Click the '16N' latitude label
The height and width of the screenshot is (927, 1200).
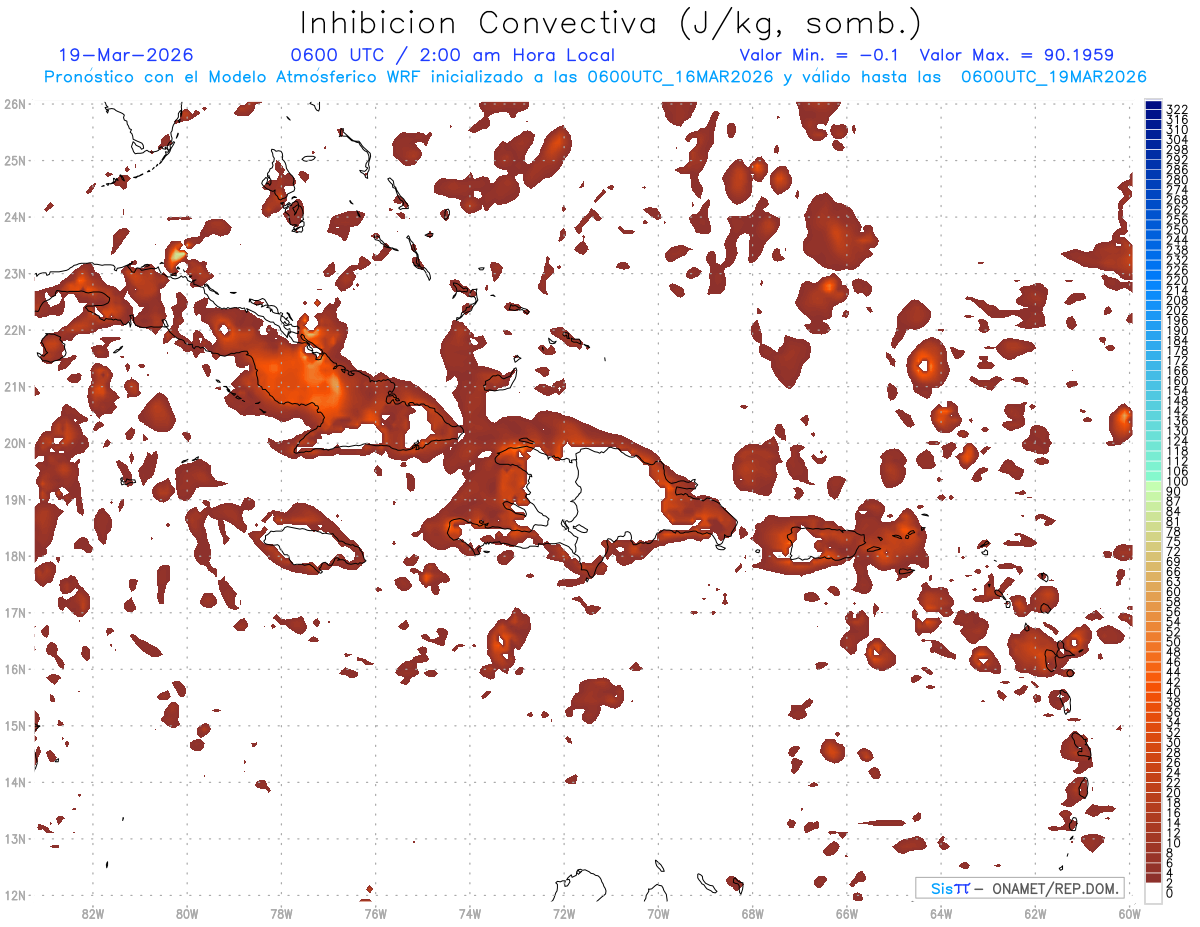click(x=14, y=668)
